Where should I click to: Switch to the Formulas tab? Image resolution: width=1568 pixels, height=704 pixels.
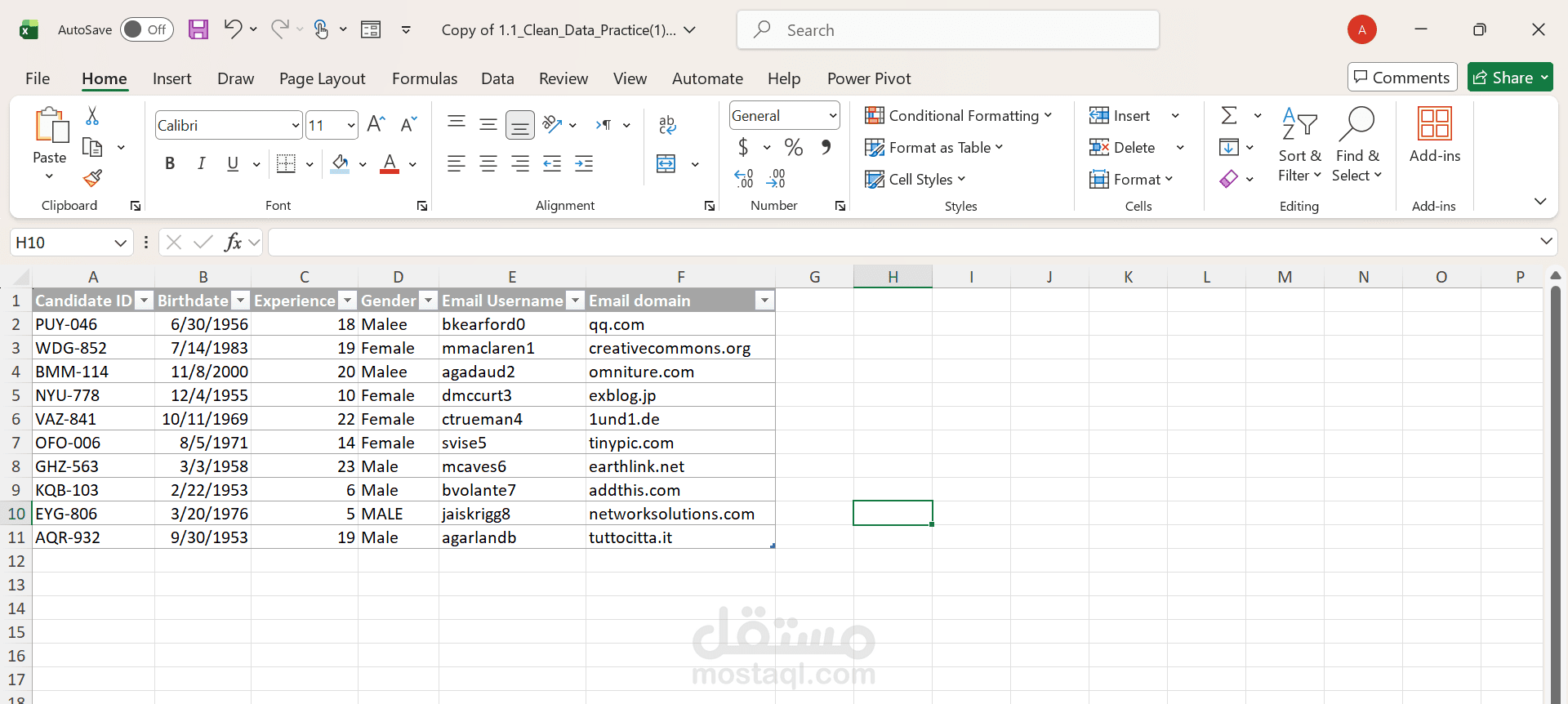tap(425, 78)
